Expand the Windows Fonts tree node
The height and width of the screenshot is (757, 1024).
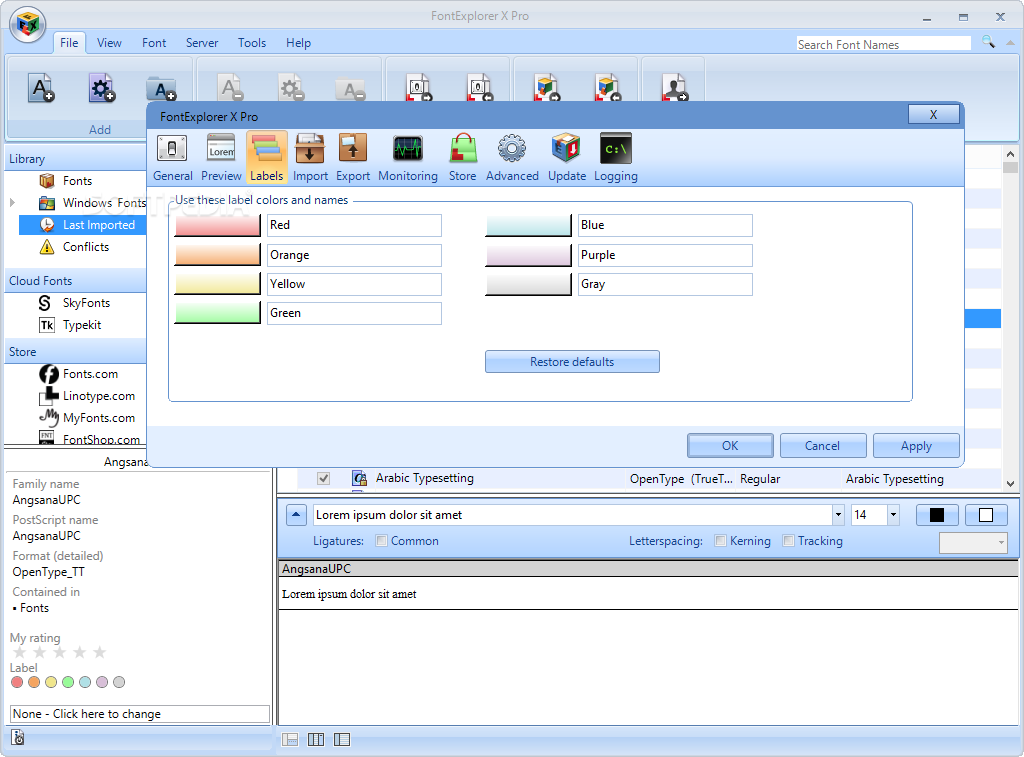coord(12,203)
